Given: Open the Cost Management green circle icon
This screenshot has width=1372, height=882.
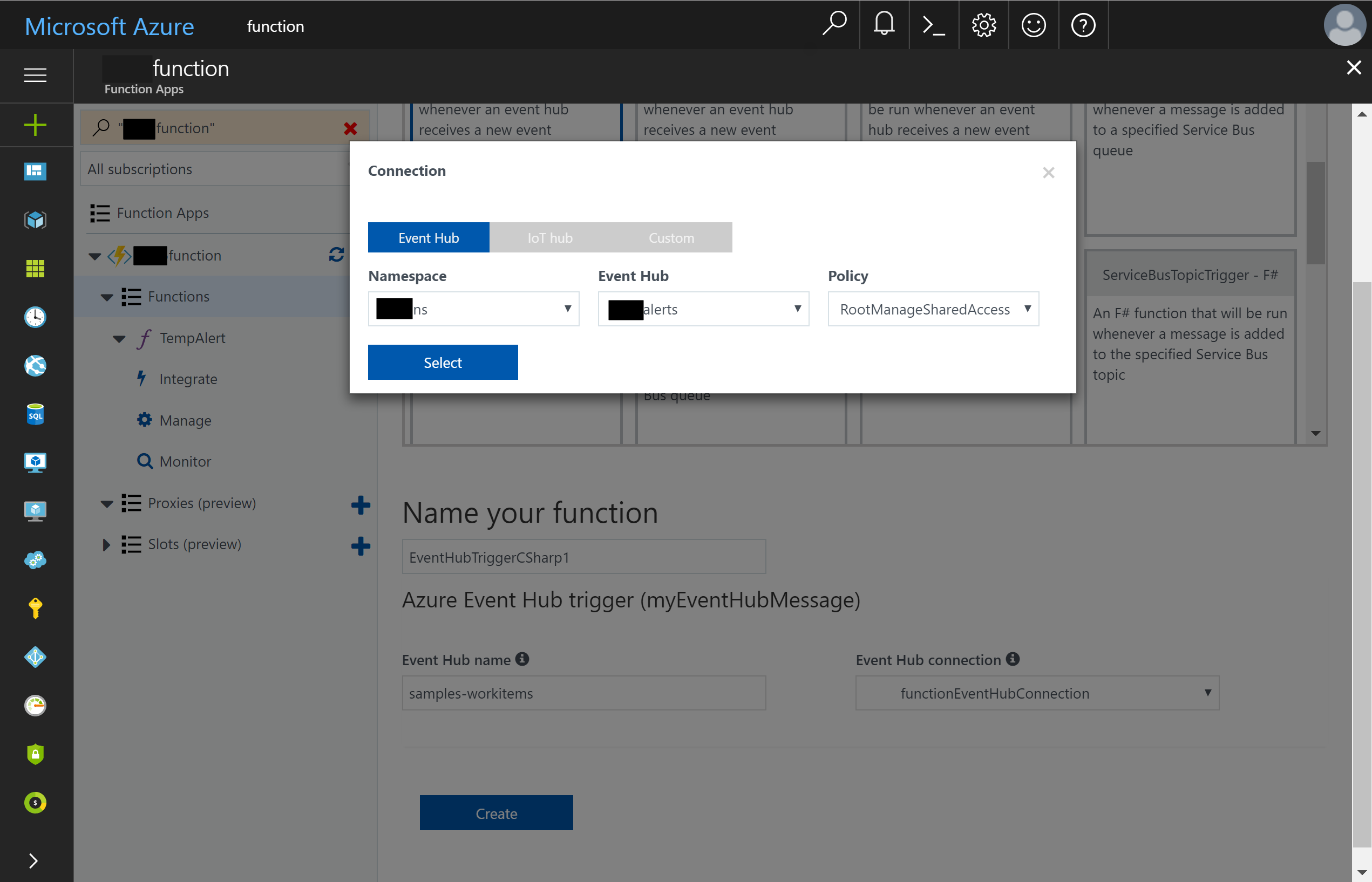Looking at the screenshot, I should coord(36,803).
